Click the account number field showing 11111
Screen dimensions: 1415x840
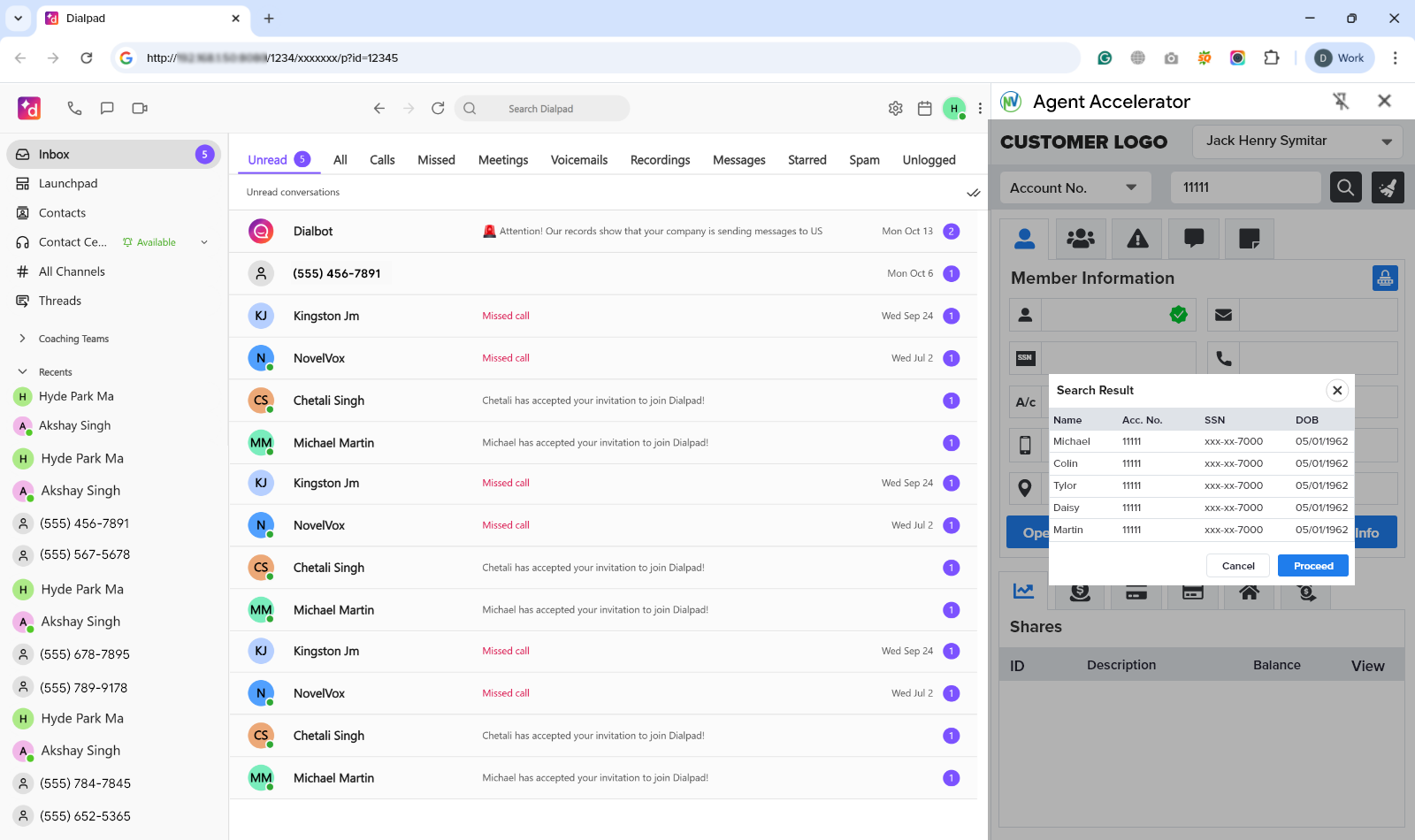[x=1245, y=187]
